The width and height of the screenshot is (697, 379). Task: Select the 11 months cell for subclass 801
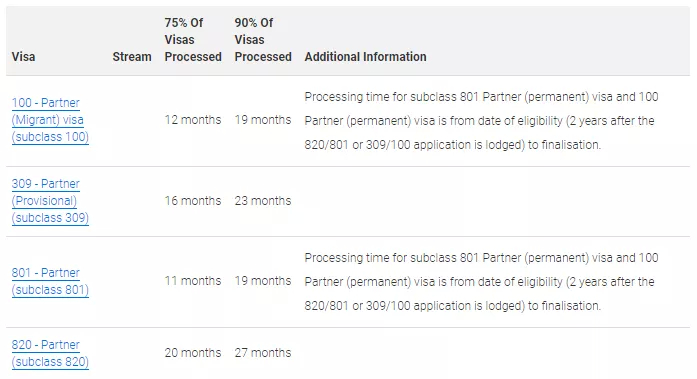tap(193, 281)
